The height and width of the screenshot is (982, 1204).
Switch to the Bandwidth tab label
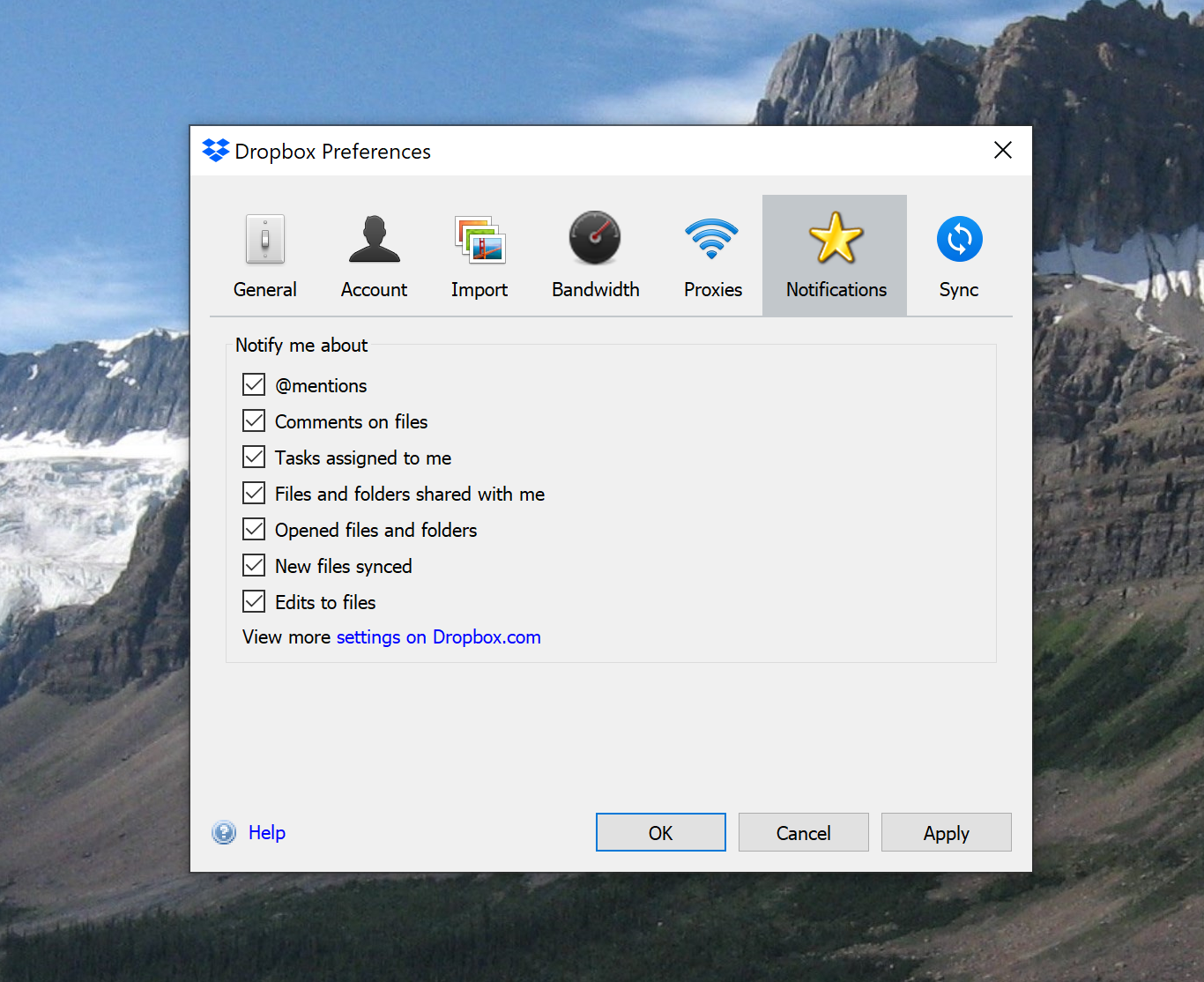coord(596,290)
